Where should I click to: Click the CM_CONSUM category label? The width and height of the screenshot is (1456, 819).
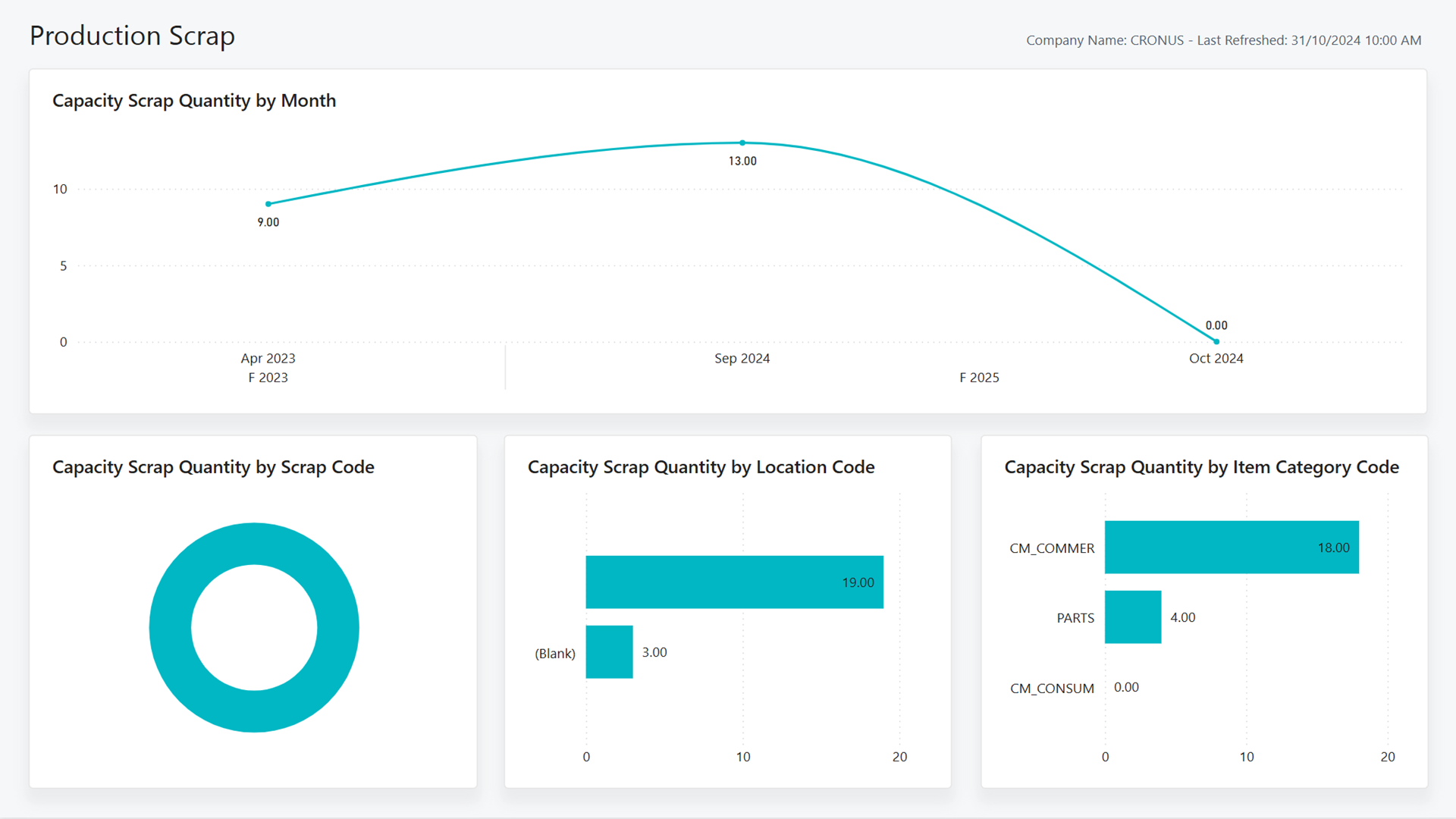pyautogui.click(x=1052, y=689)
